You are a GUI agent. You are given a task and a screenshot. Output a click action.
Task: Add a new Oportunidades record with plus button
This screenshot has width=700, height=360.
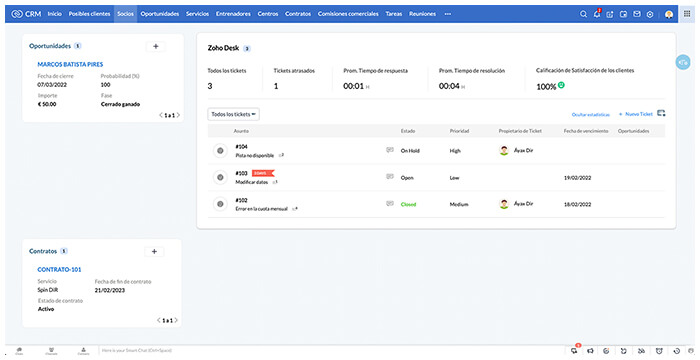point(156,46)
